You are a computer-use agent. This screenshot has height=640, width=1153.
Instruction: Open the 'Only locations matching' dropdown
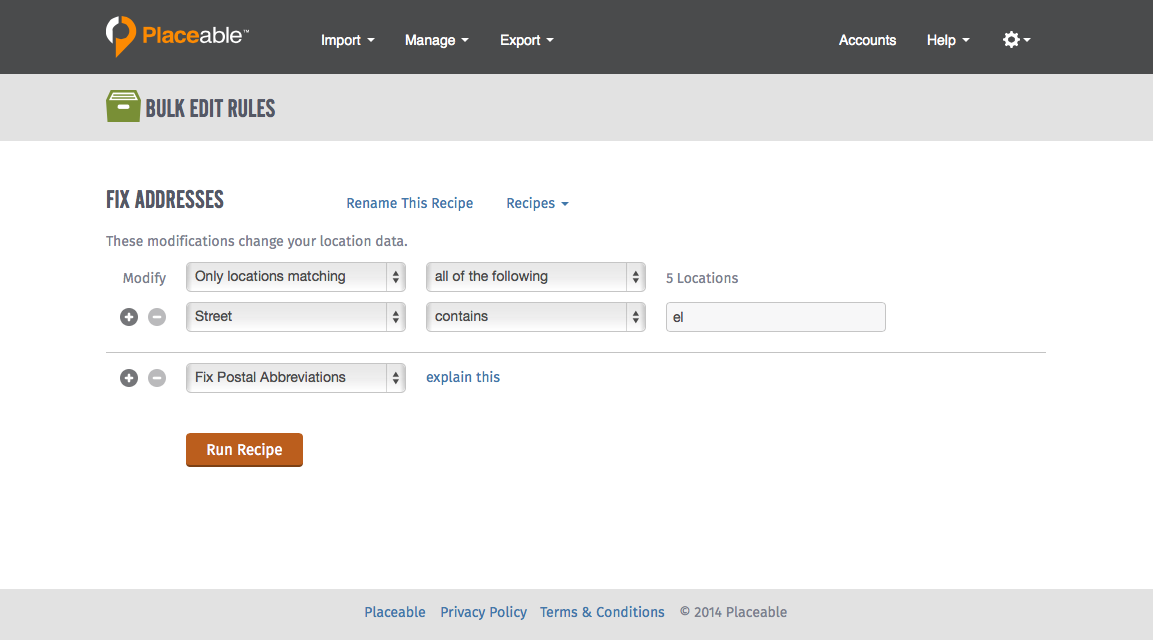295,277
